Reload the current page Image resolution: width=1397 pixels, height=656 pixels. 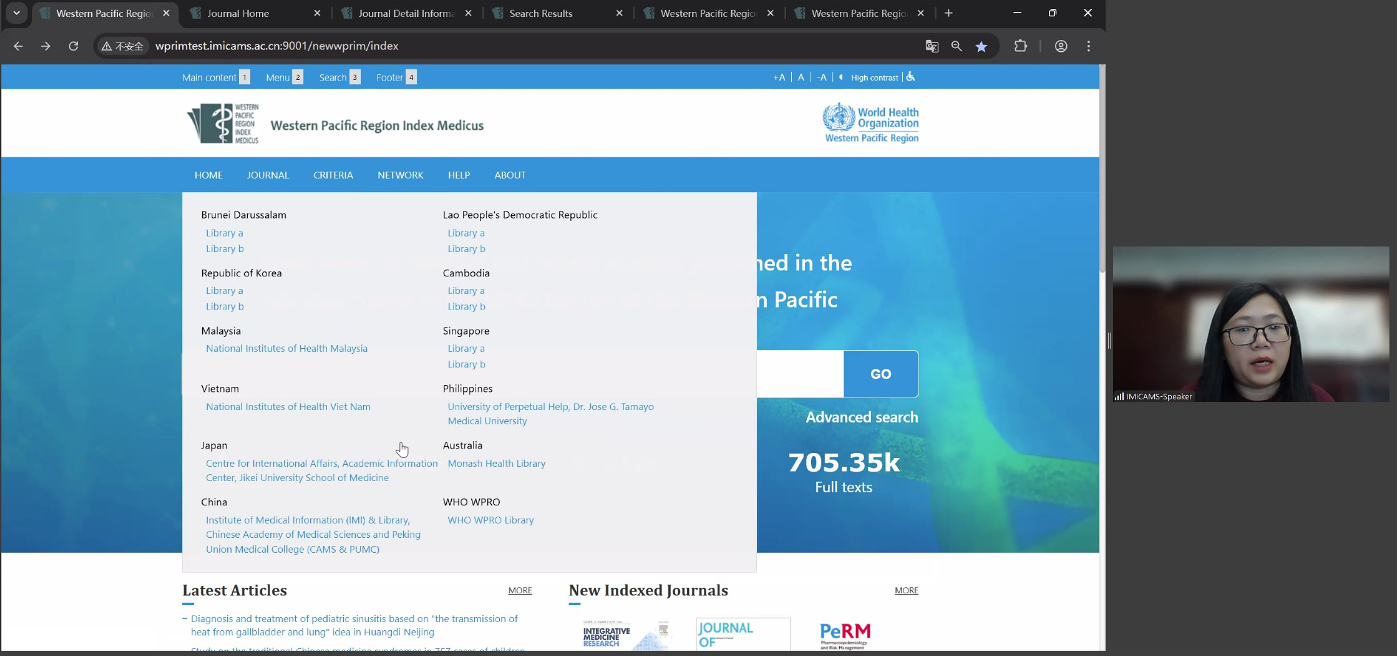73,46
